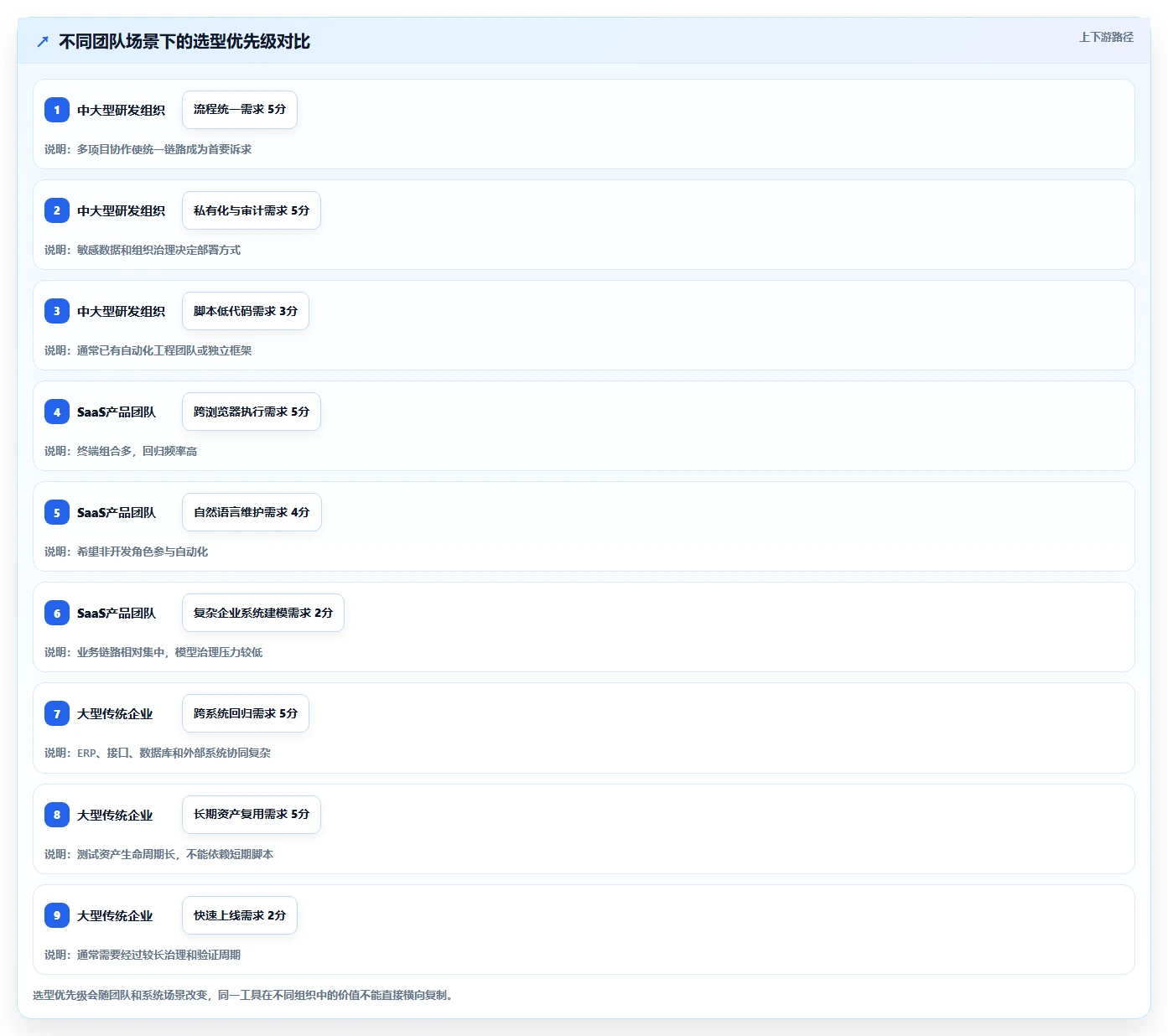Click 大型传统企业 beside the 跨系统回归需求 chip
Screen dimensions: 1168x1036
pyautogui.click(x=115, y=713)
